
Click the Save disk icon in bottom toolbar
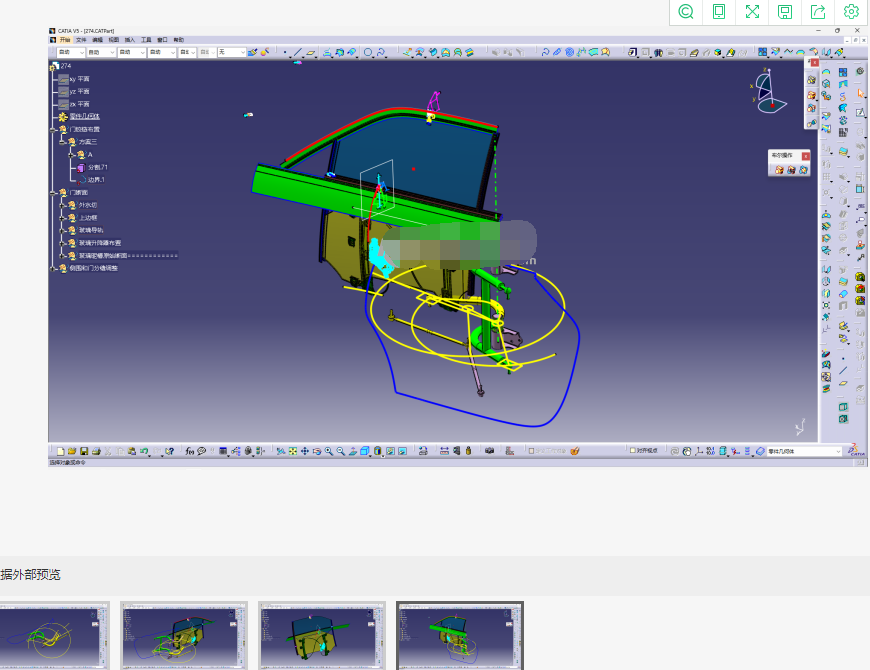point(84,451)
